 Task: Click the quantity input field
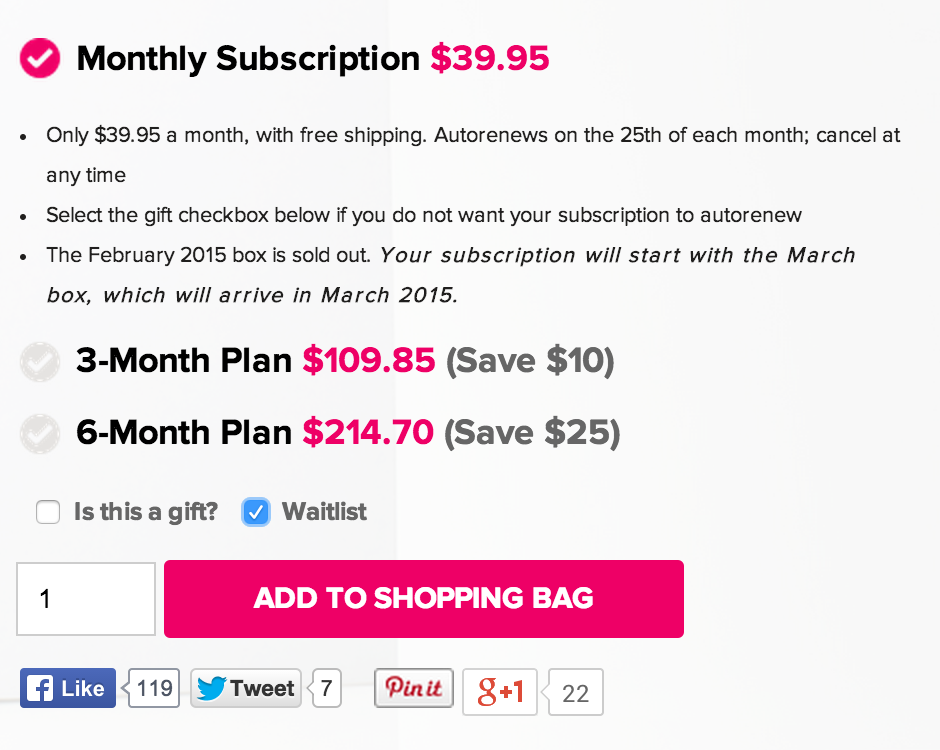86,598
